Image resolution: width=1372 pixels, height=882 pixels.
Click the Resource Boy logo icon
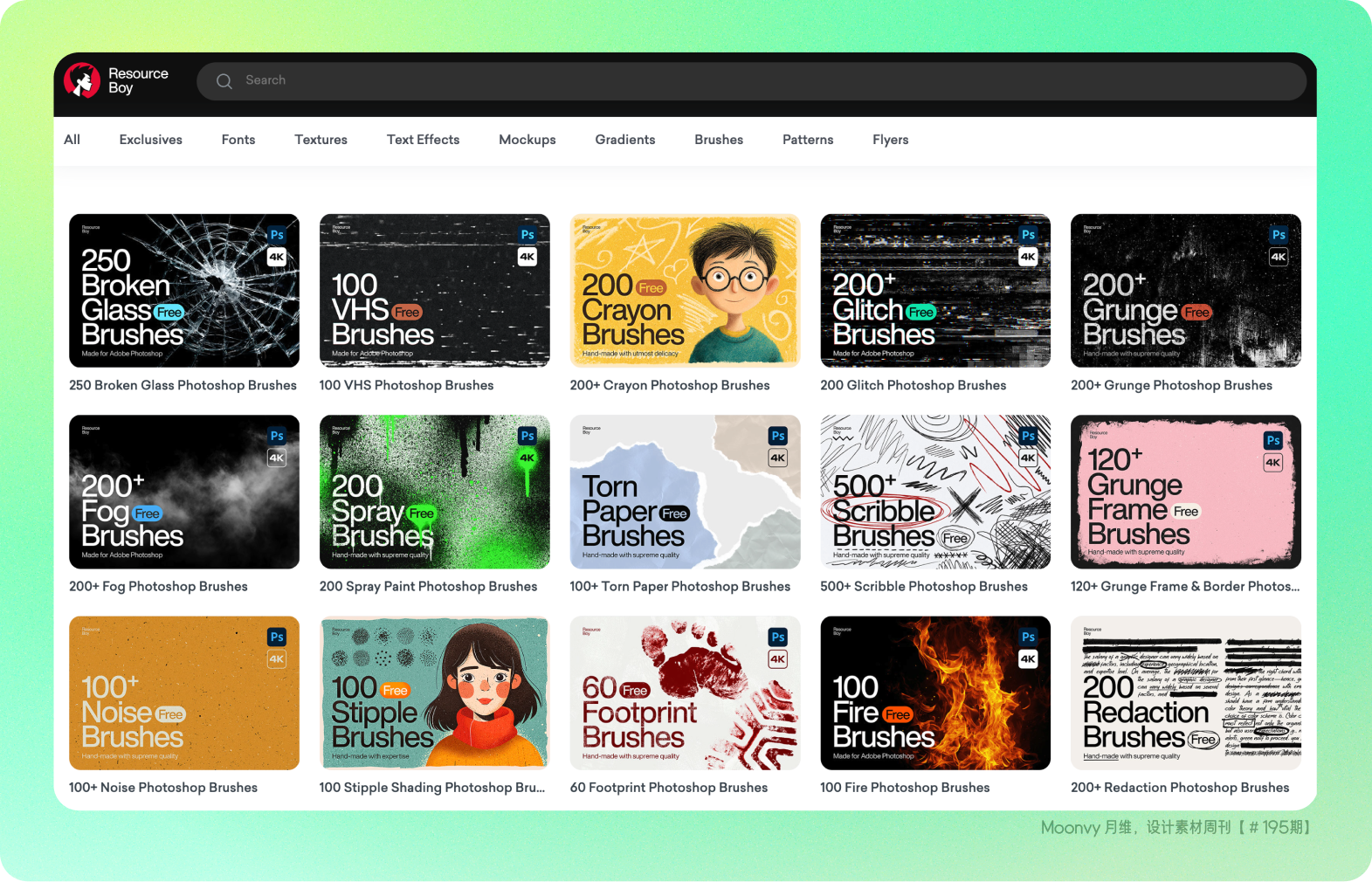coord(82,81)
